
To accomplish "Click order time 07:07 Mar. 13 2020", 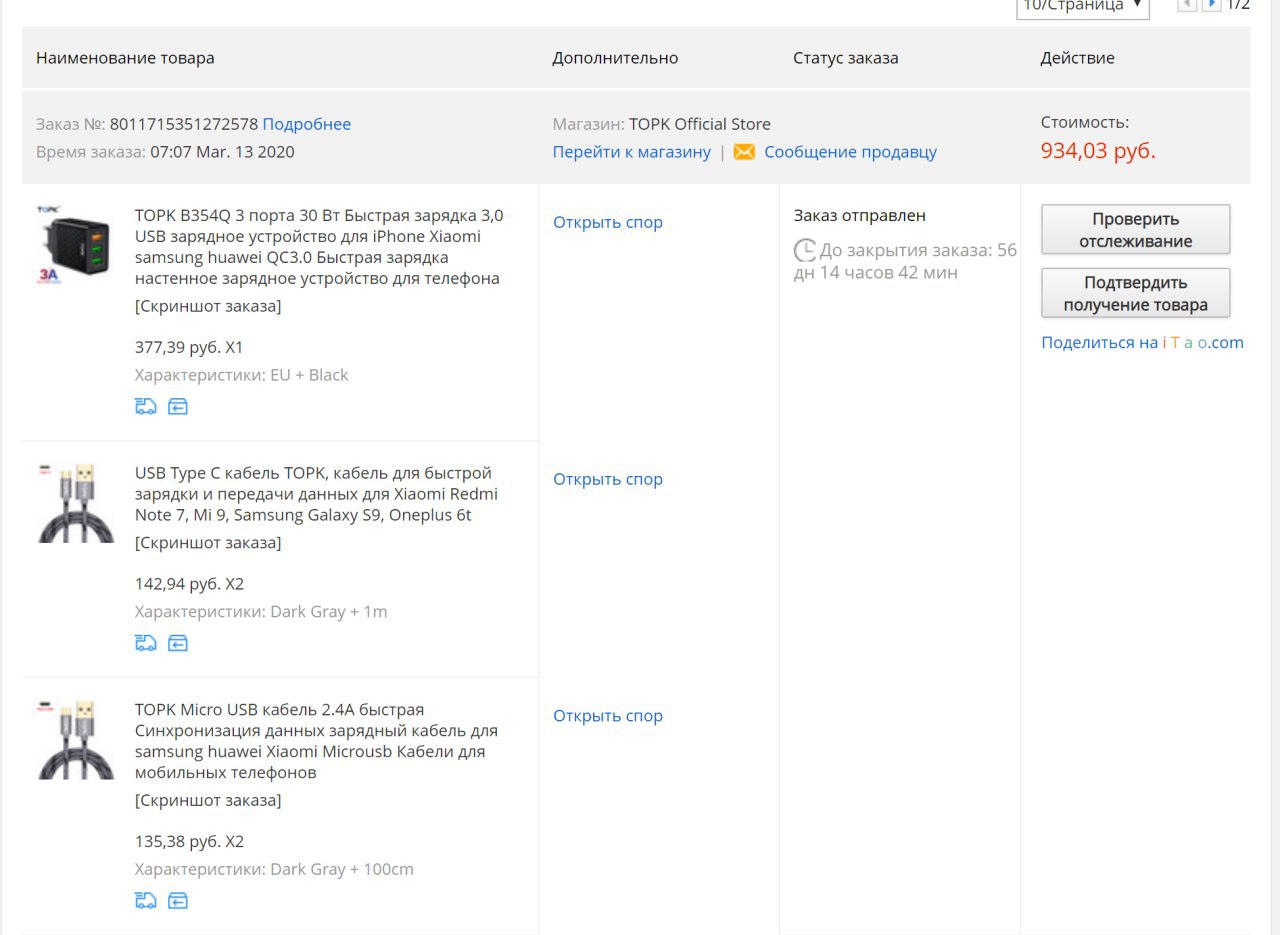I will [222, 152].
